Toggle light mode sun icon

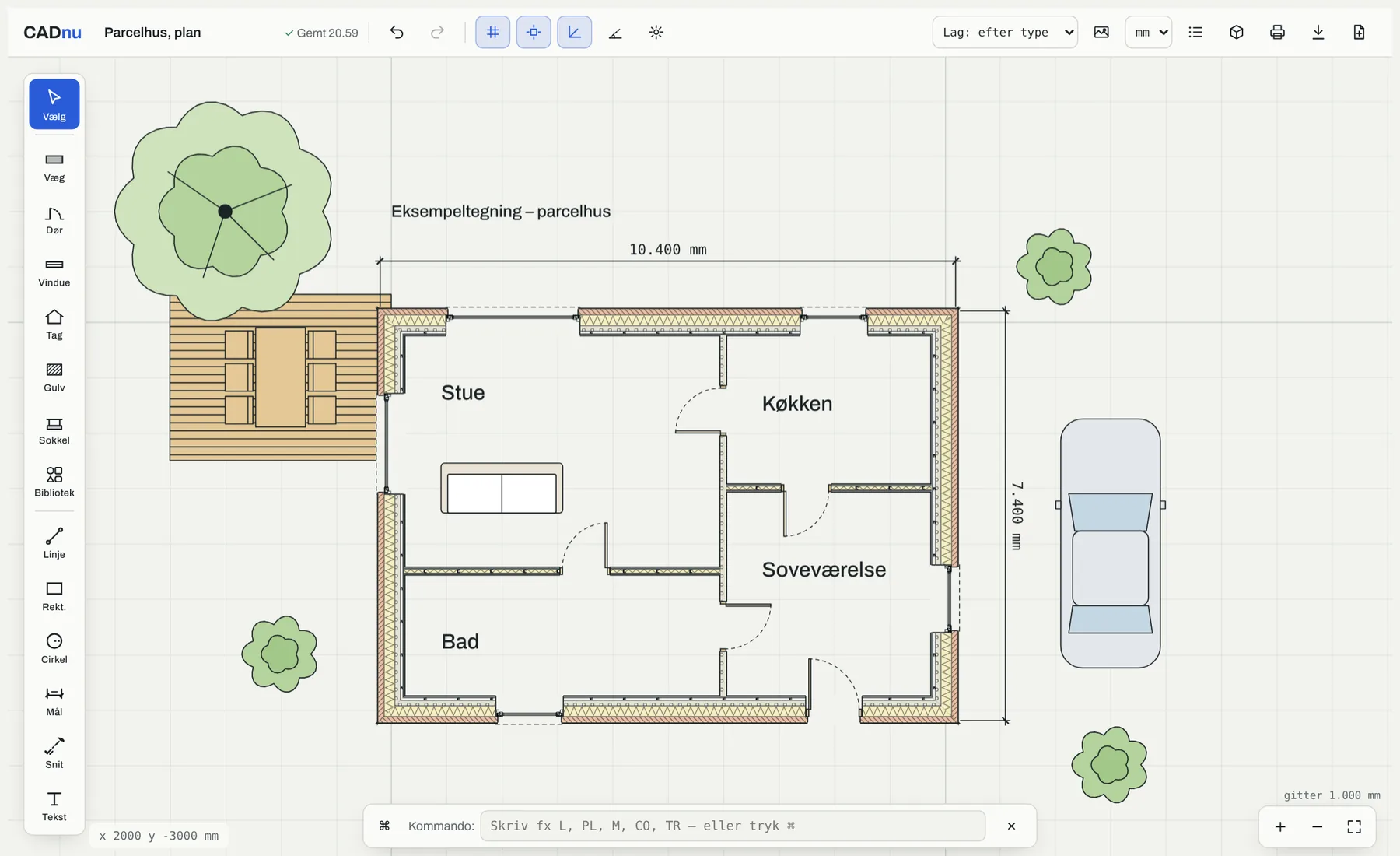pyautogui.click(x=656, y=32)
